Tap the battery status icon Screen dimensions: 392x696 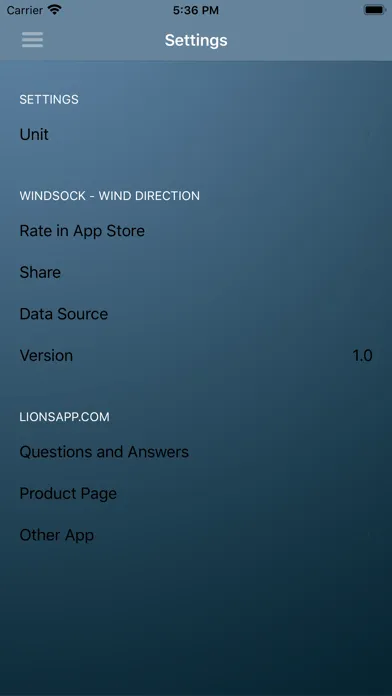point(375,10)
